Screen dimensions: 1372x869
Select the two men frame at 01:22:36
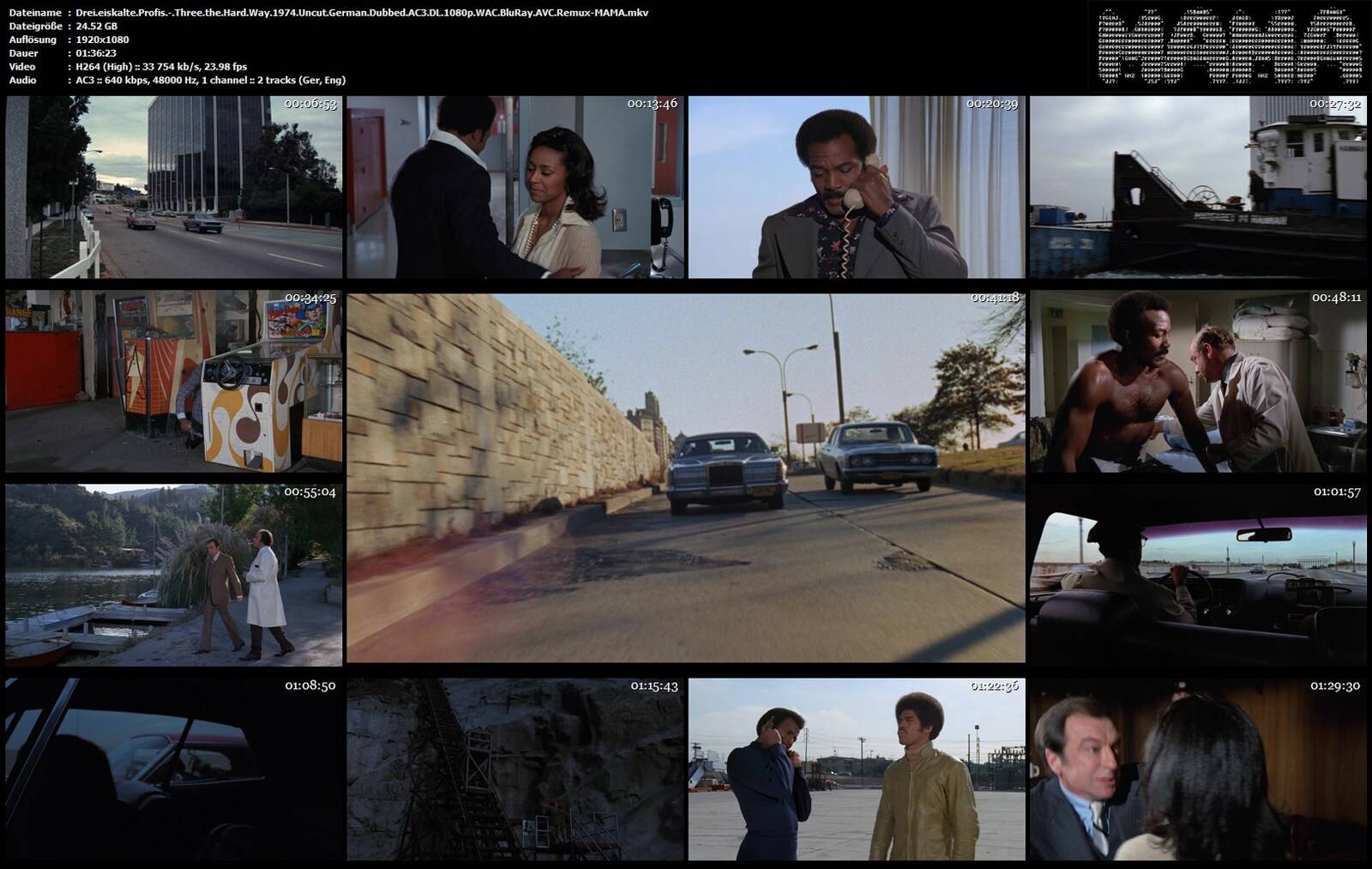click(857, 769)
